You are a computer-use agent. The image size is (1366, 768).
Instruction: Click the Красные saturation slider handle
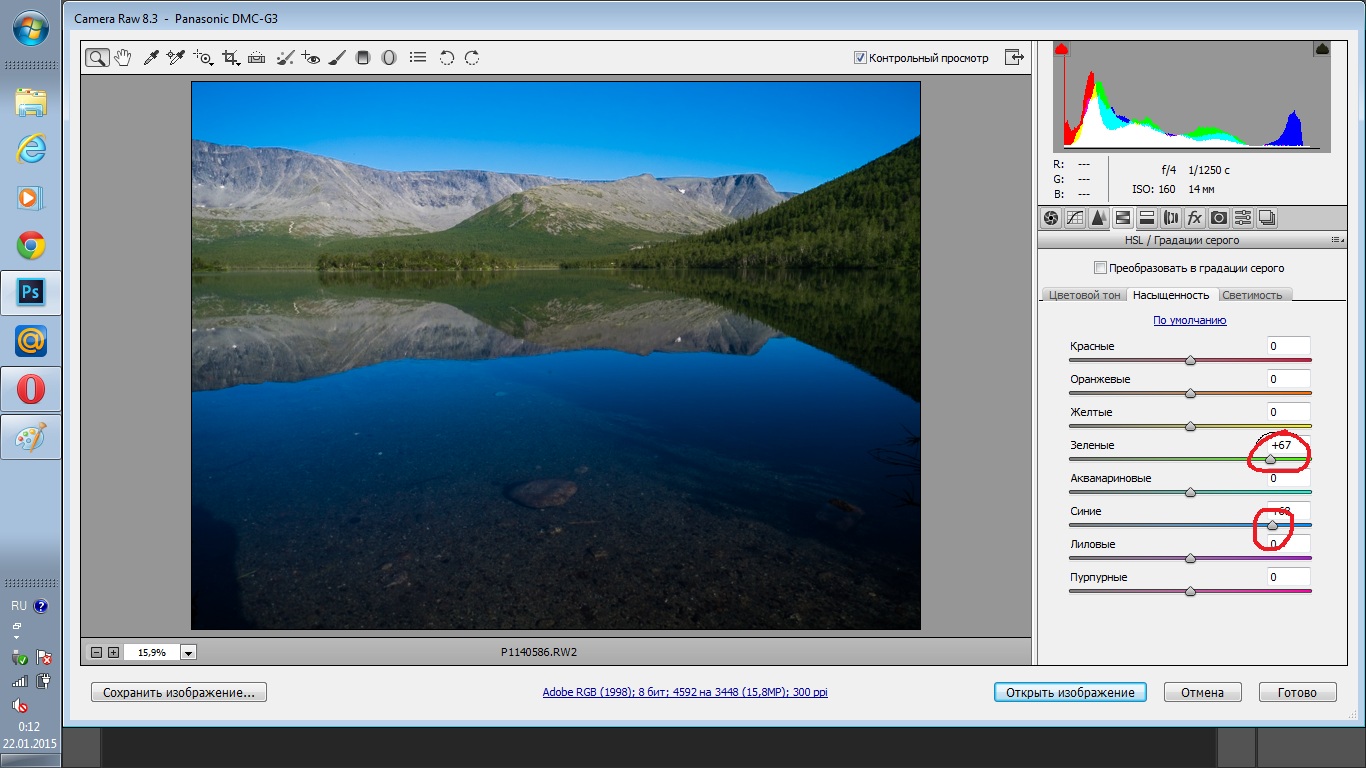[x=1190, y=360]
